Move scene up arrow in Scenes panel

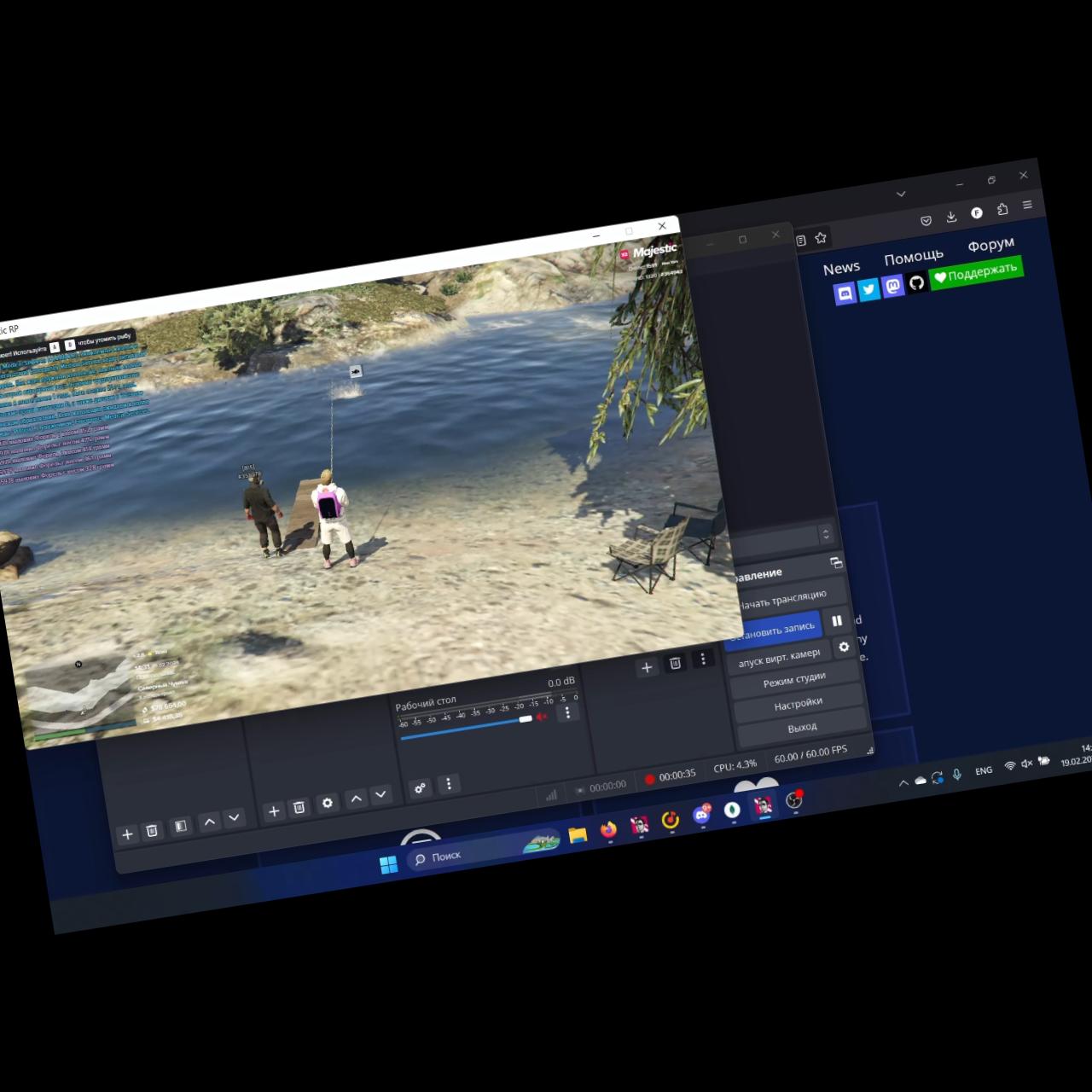pos(209,822)
